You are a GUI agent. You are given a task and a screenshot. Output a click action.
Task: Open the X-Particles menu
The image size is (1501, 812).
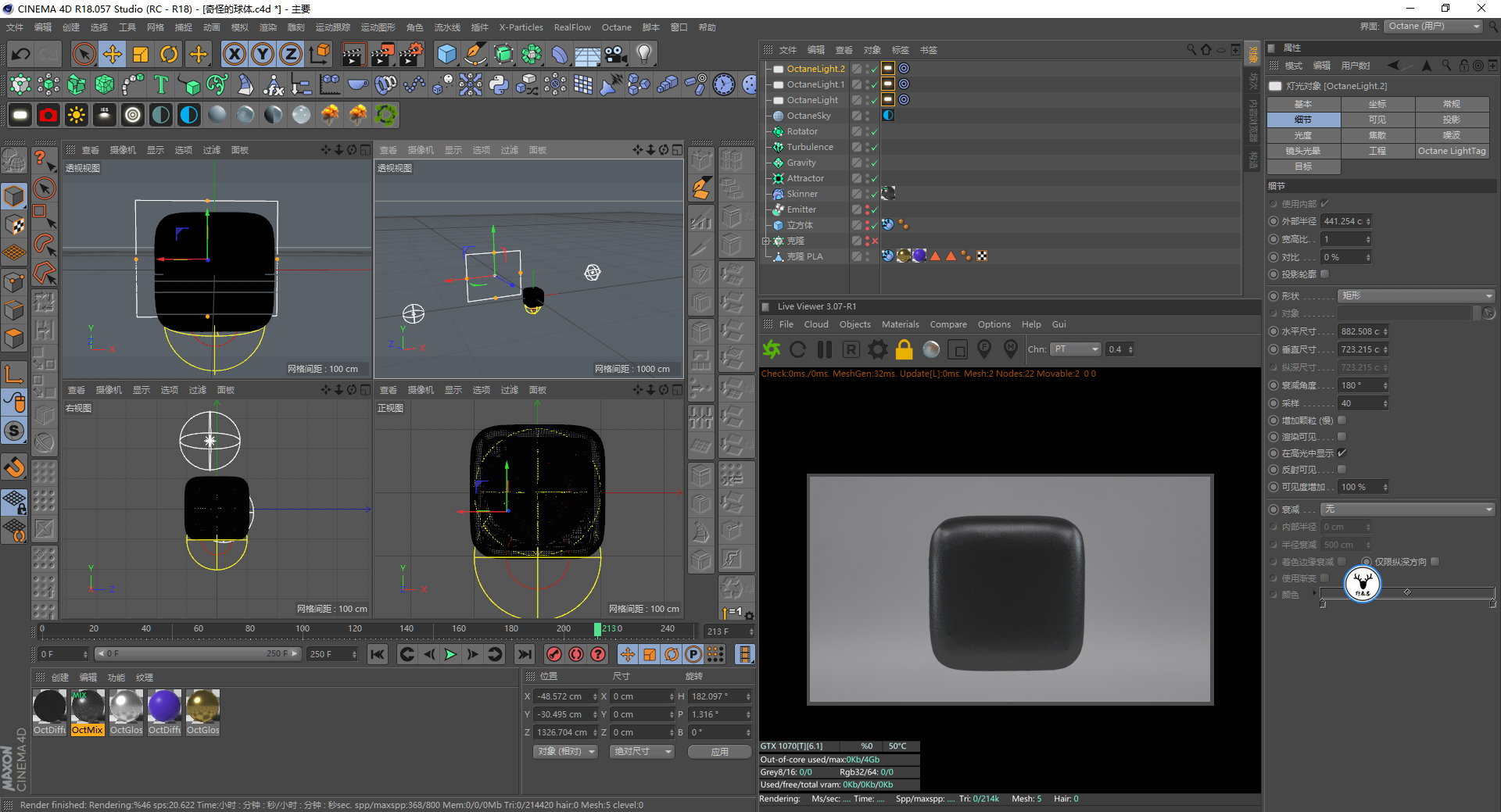click(x=521, y=27)
